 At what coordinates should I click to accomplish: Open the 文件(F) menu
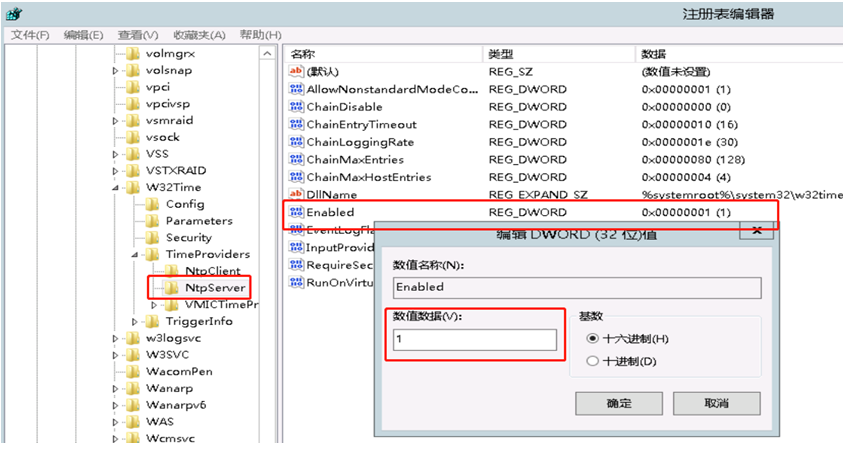[x=30, y=35]
